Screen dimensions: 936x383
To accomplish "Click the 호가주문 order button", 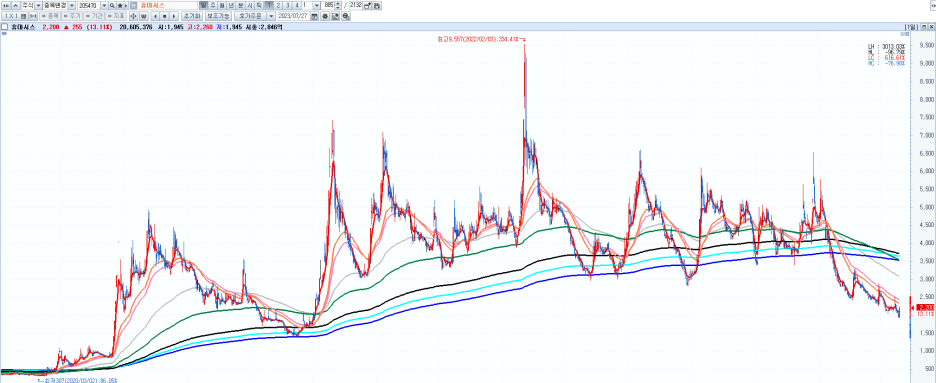I will coord(250,16).
